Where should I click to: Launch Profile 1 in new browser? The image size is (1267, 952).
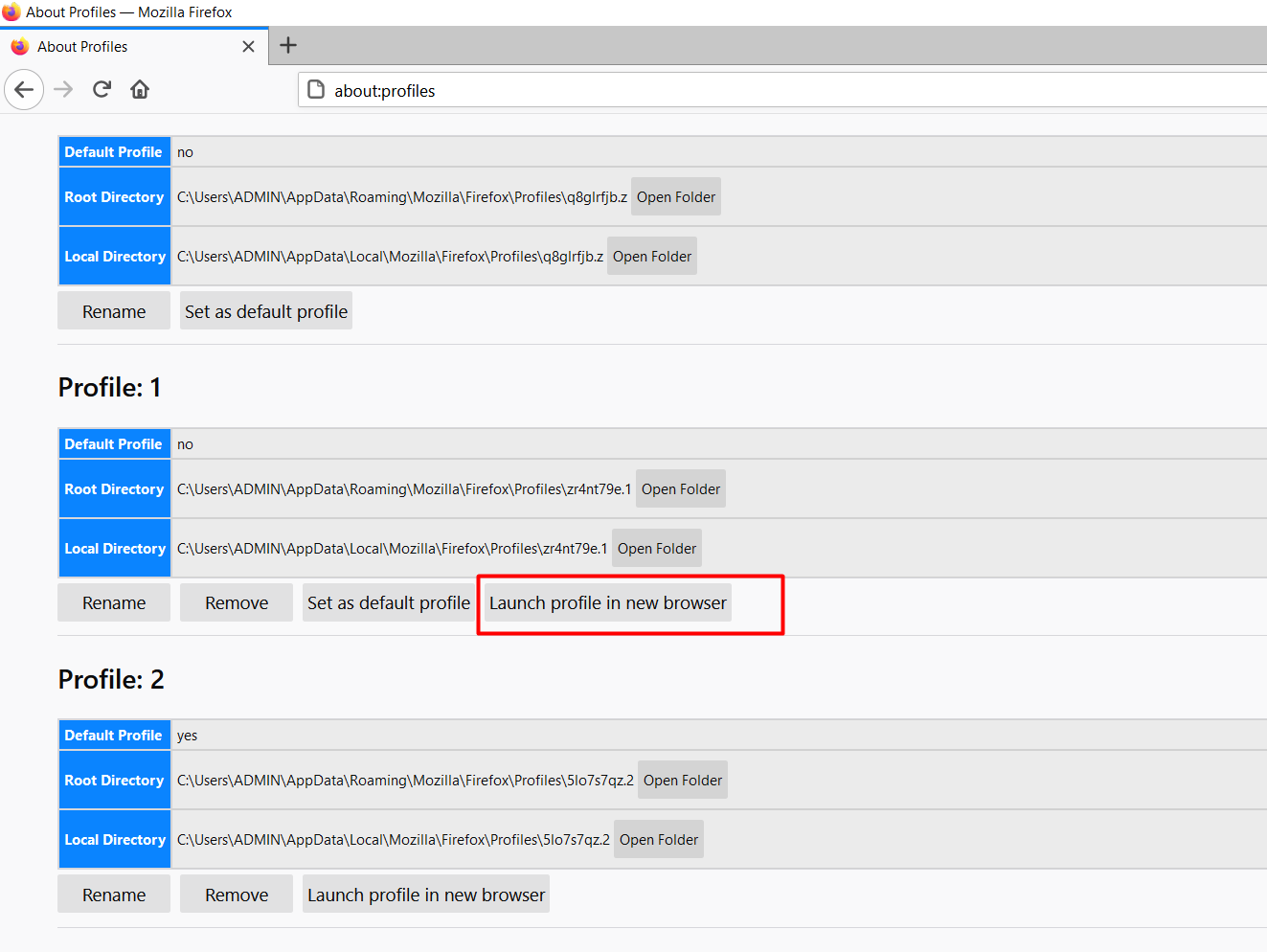(x=607, y=603)
